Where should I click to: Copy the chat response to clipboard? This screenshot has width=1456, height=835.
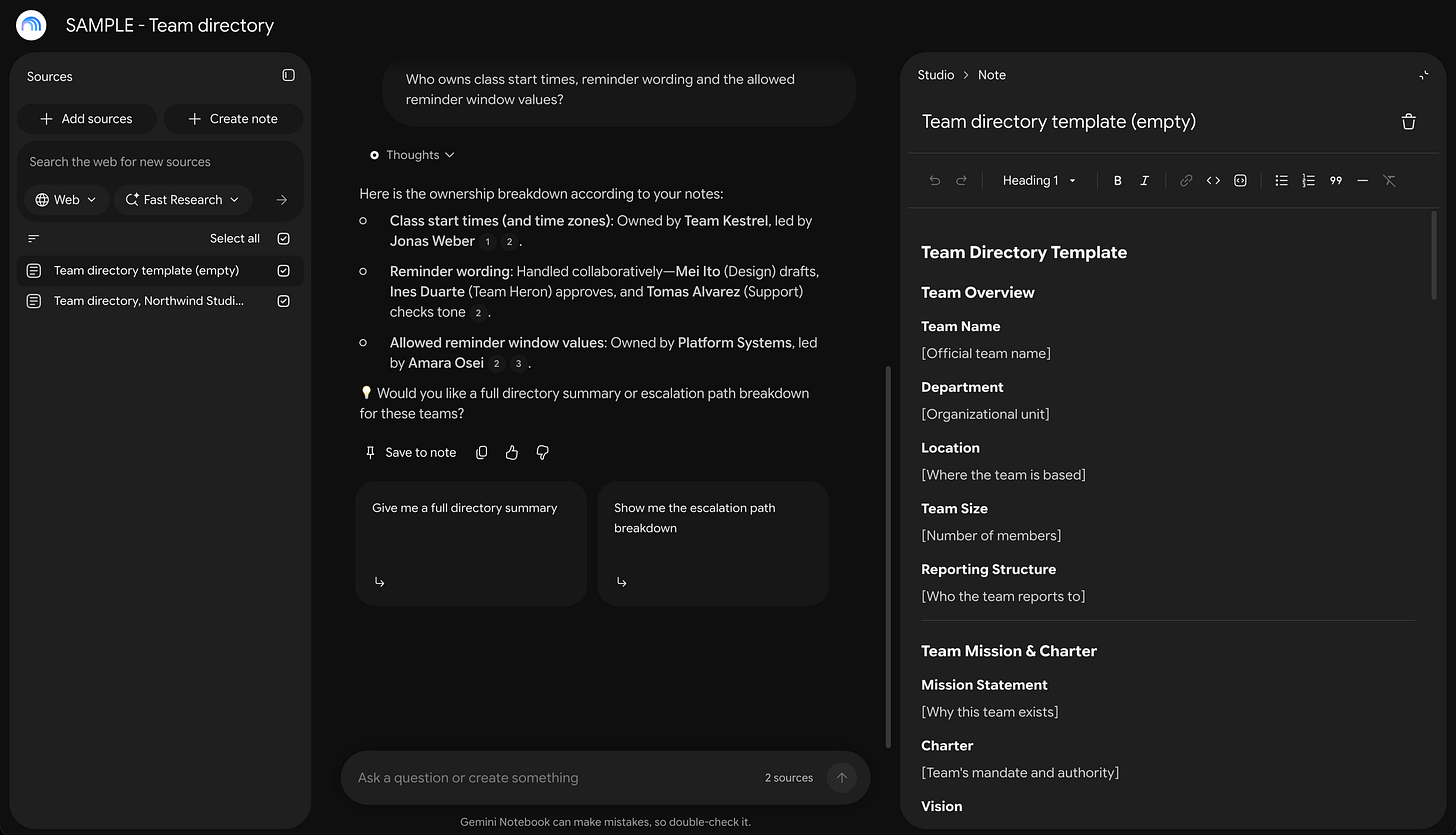tap(482, 453)
